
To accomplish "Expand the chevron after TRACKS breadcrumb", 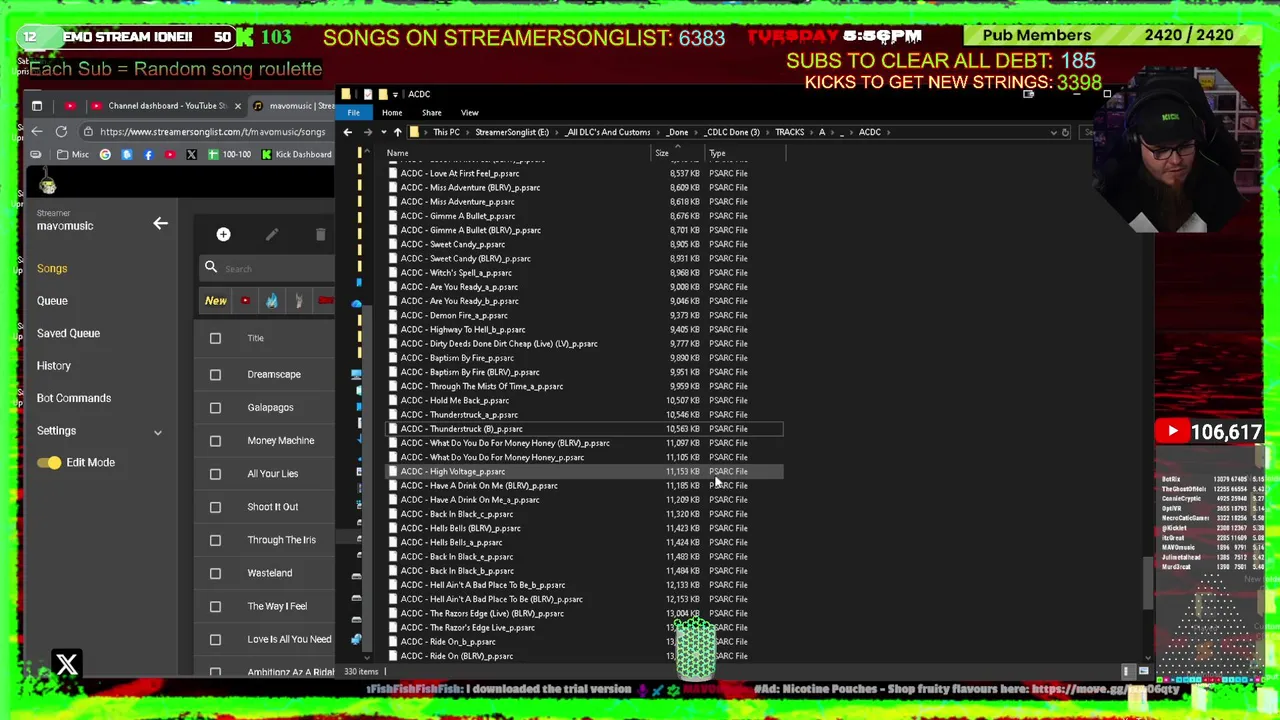I will point(812,132).
